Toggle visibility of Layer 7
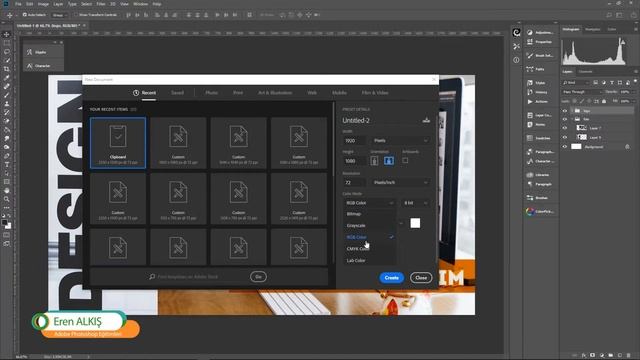Viewport: 640px width, 360px height. (565, 128)
